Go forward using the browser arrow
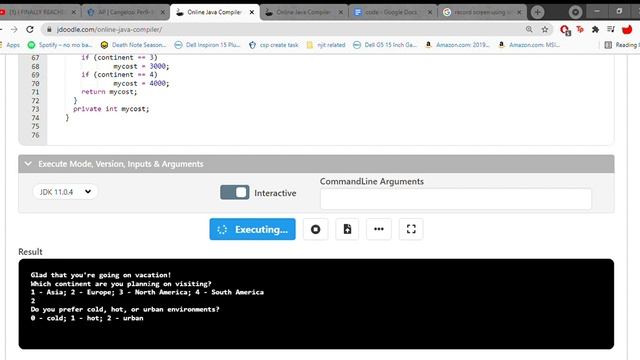The width and height of the screenshot is (640, 360). [x=14, y=29]
